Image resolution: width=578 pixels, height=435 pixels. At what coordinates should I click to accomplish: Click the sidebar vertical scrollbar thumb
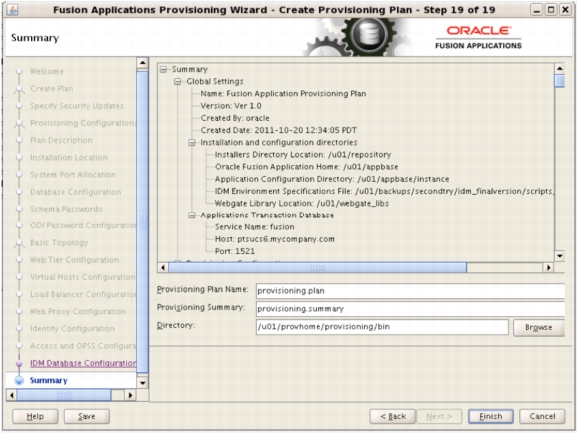(x=142, y=222)
